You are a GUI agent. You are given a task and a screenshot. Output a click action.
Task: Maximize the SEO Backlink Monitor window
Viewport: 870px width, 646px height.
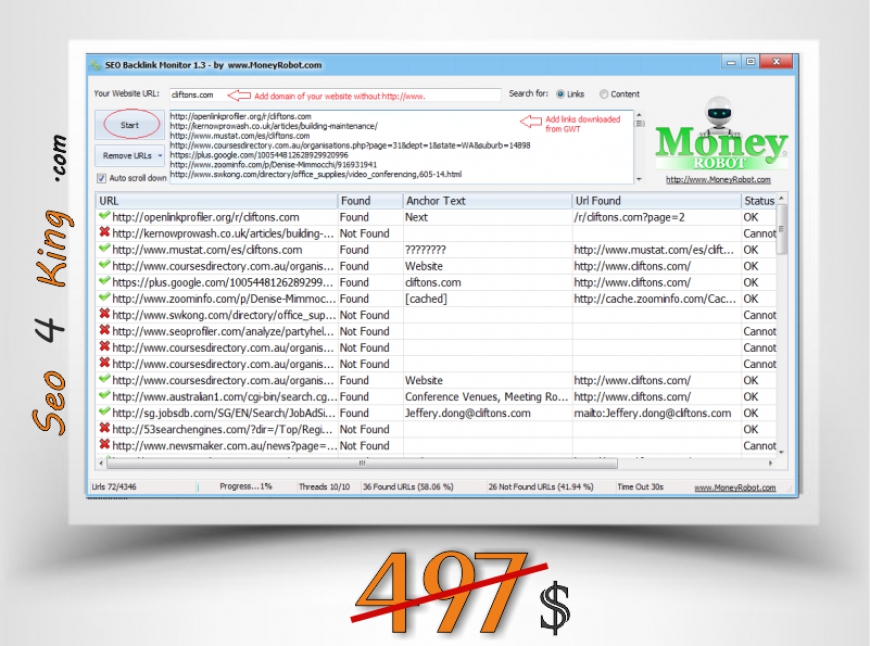click(x=750, y=62)
